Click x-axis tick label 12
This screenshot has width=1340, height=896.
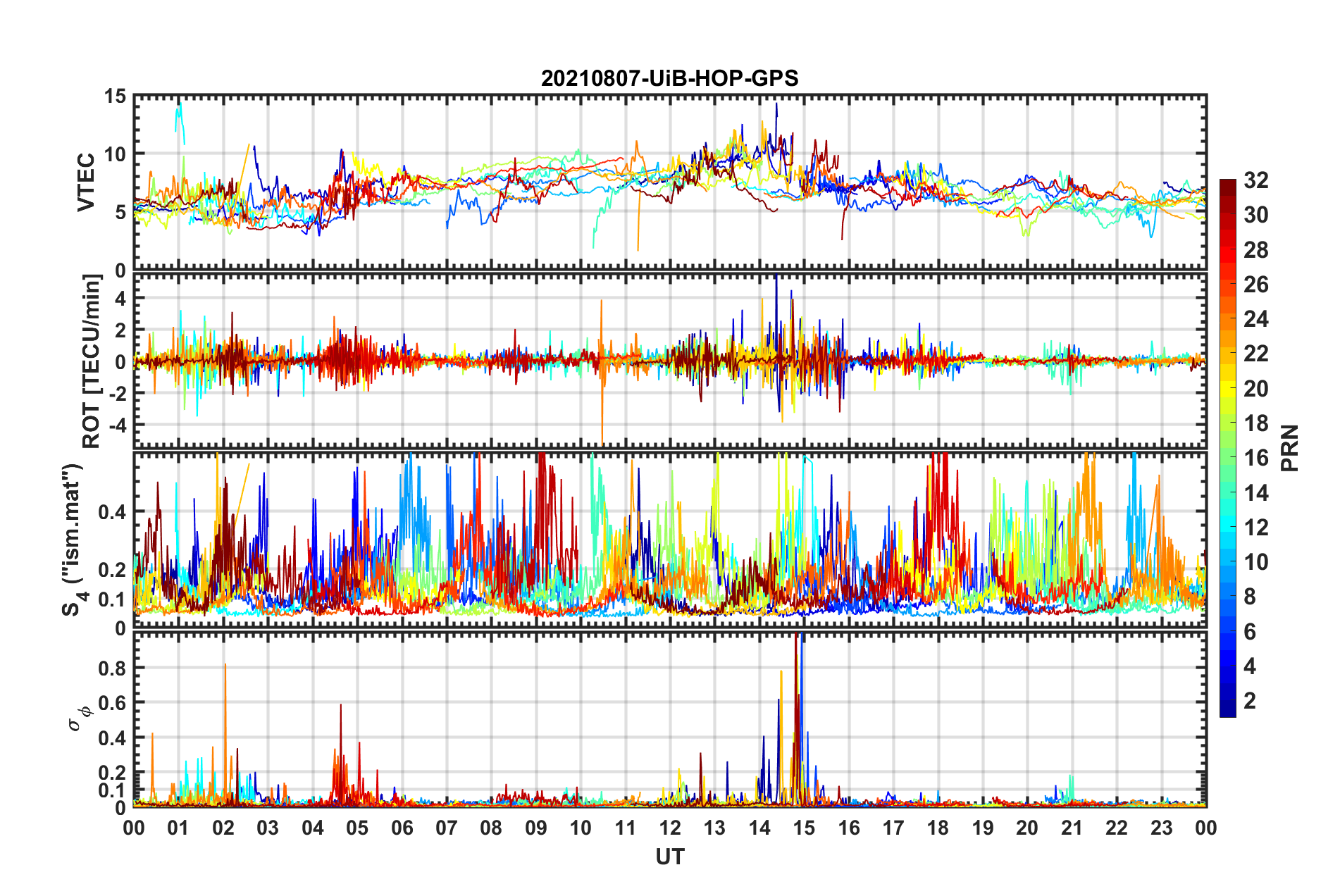click(x=670, y=828)
